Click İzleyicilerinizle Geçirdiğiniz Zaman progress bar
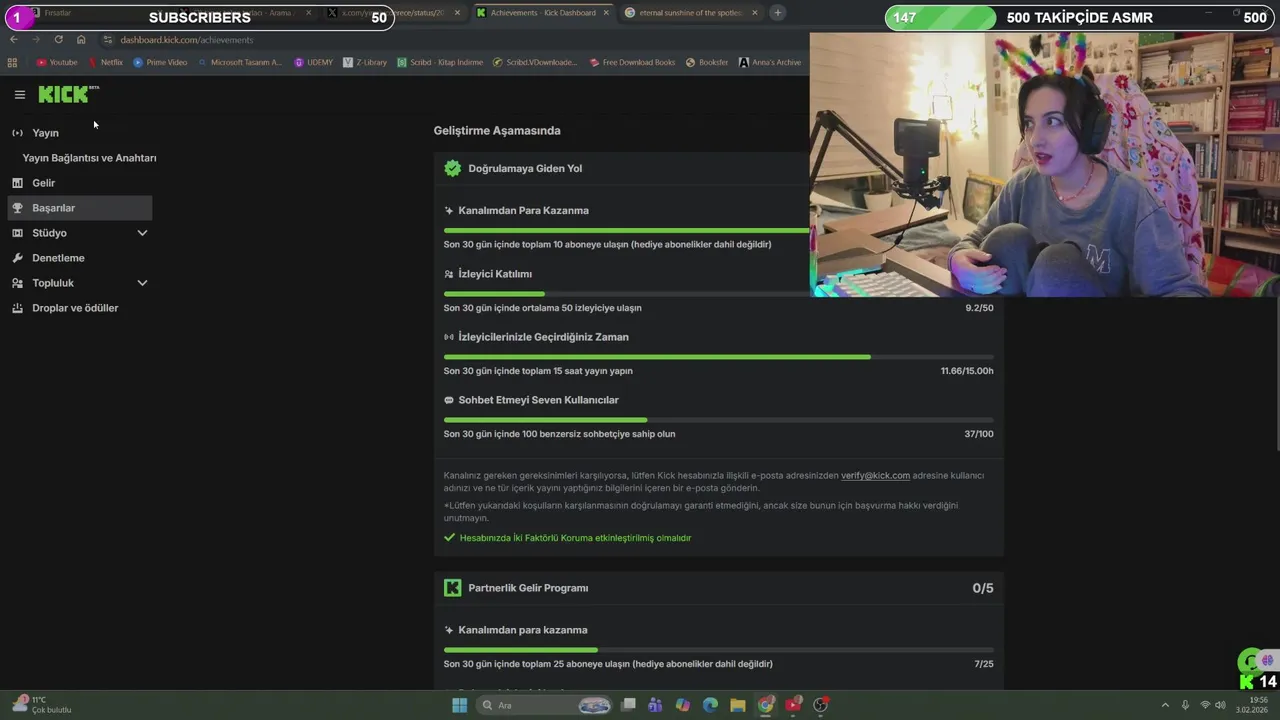Viewport: 1280px width, 720px height. coord(718,357)
